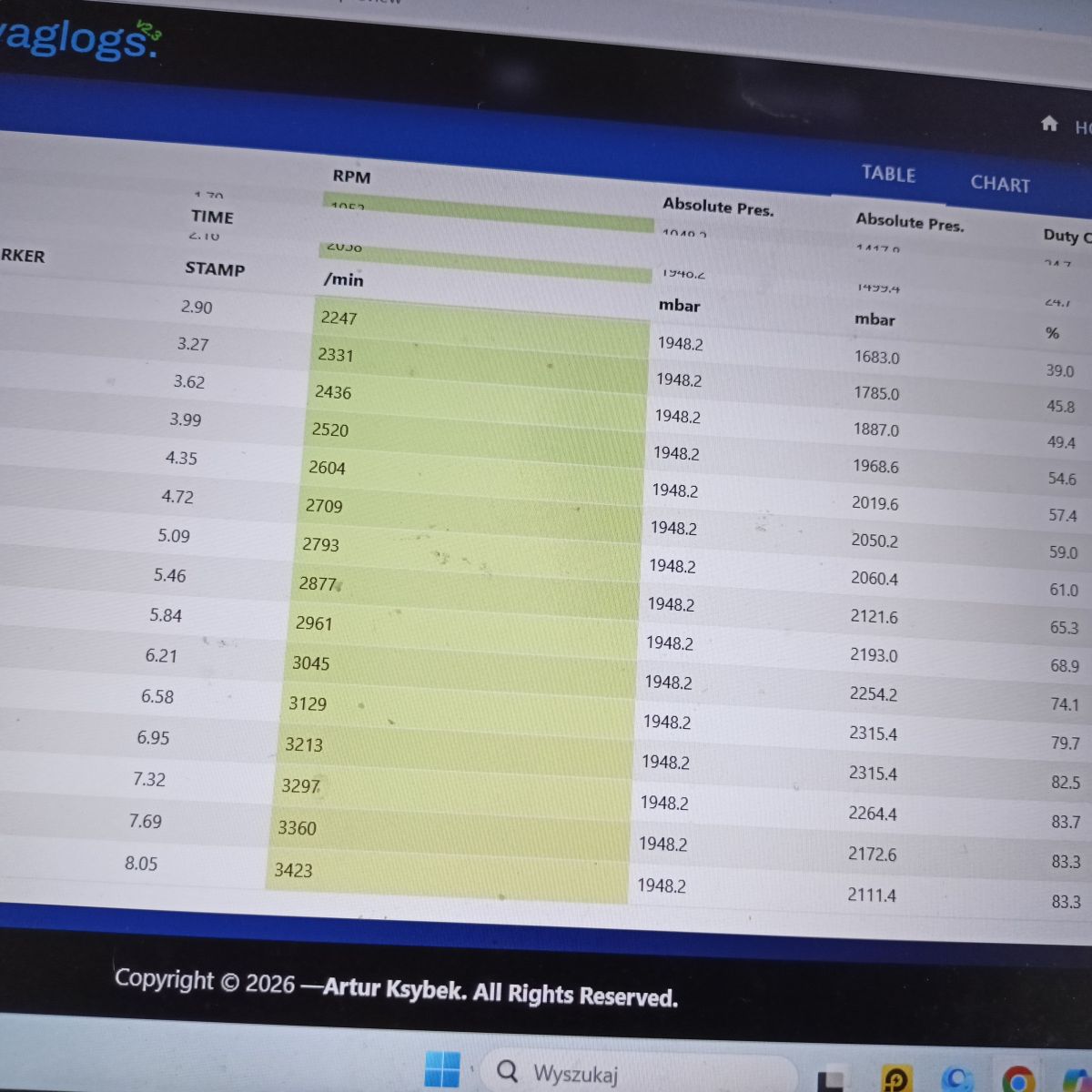Click RPM value 3423

293,870
